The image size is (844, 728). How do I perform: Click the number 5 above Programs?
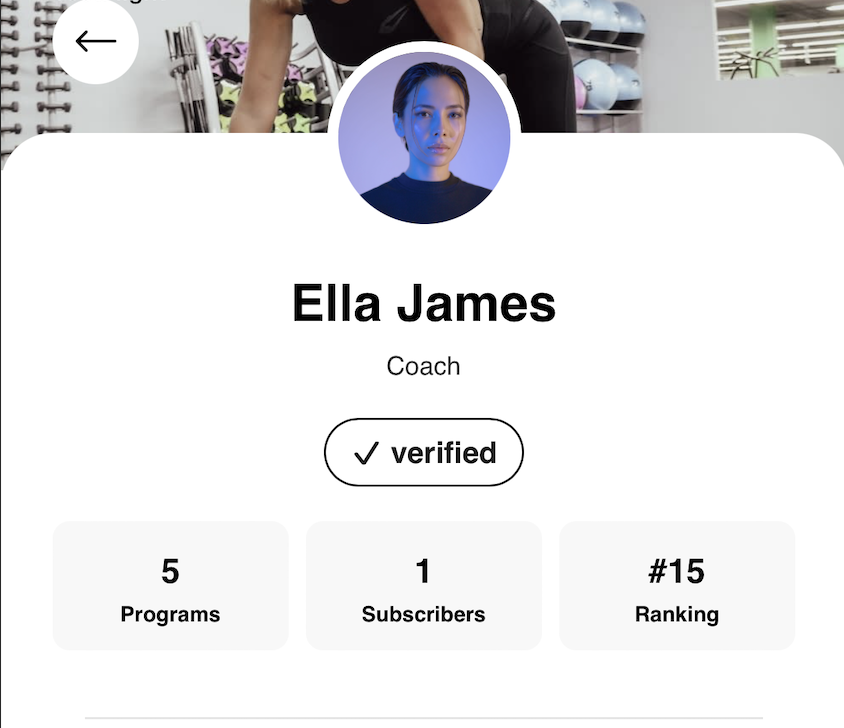[170, 571]
